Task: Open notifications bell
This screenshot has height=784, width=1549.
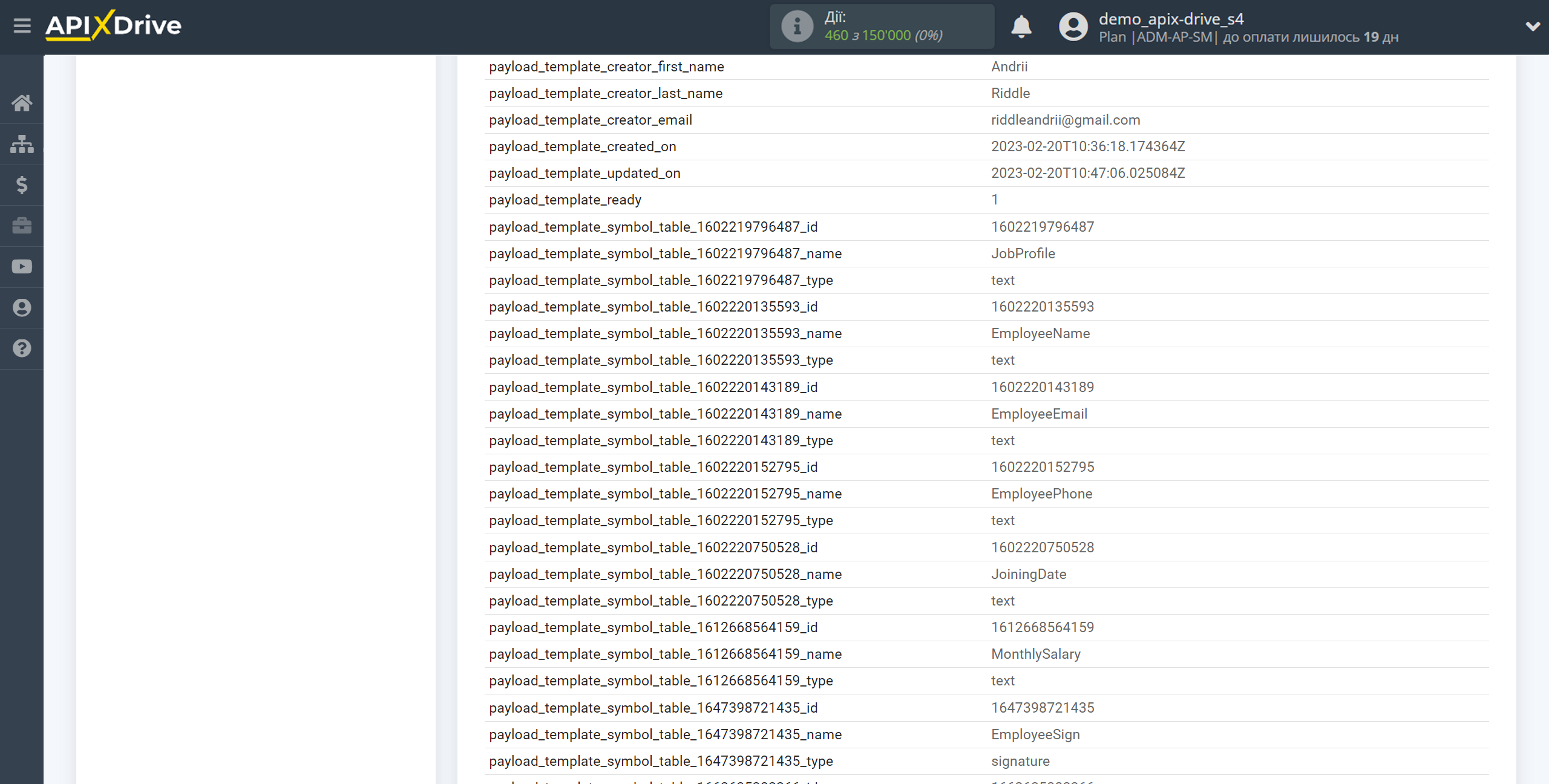Action: (1021, 27)
